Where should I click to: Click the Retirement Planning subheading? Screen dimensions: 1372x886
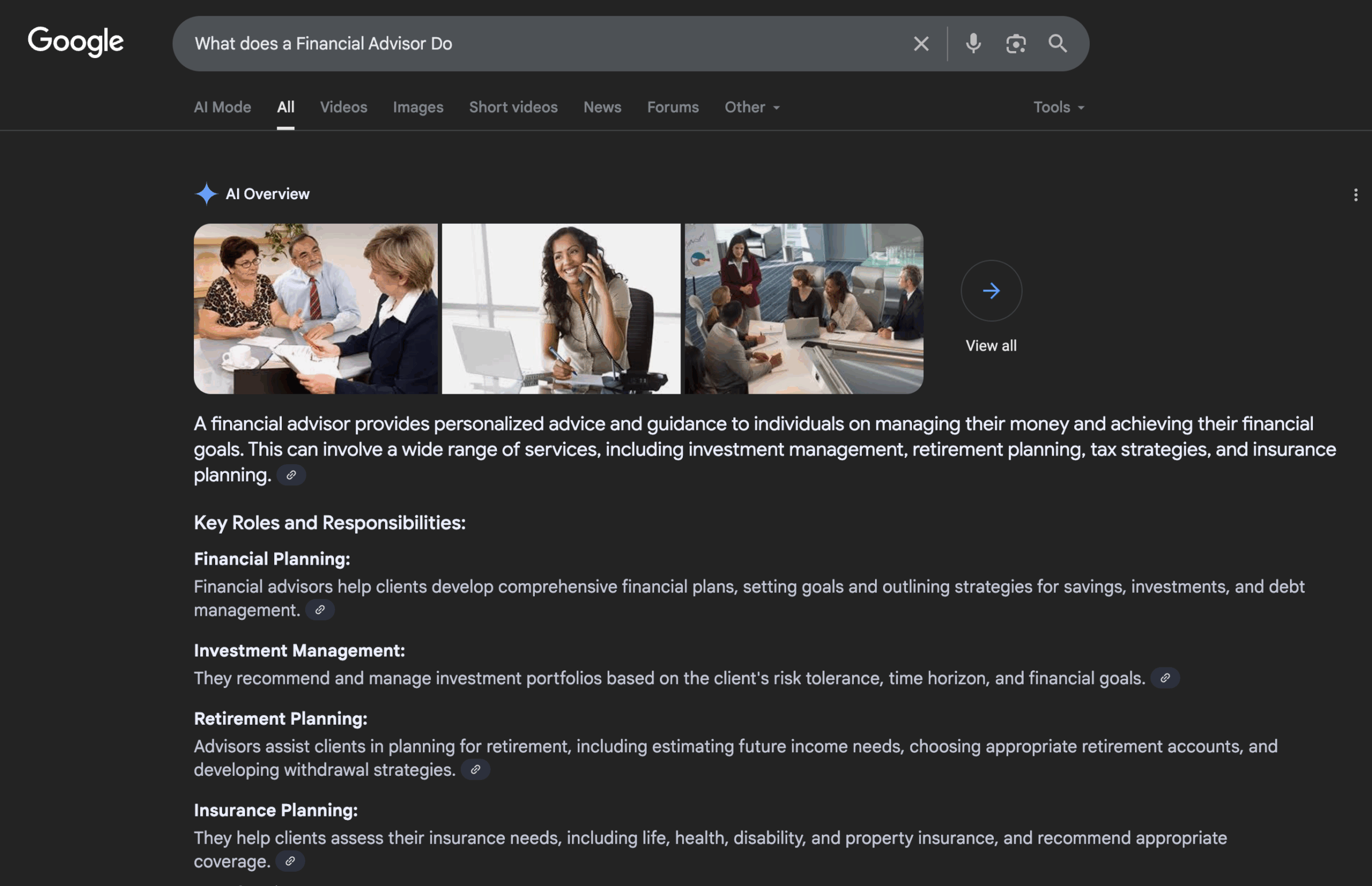281,718
